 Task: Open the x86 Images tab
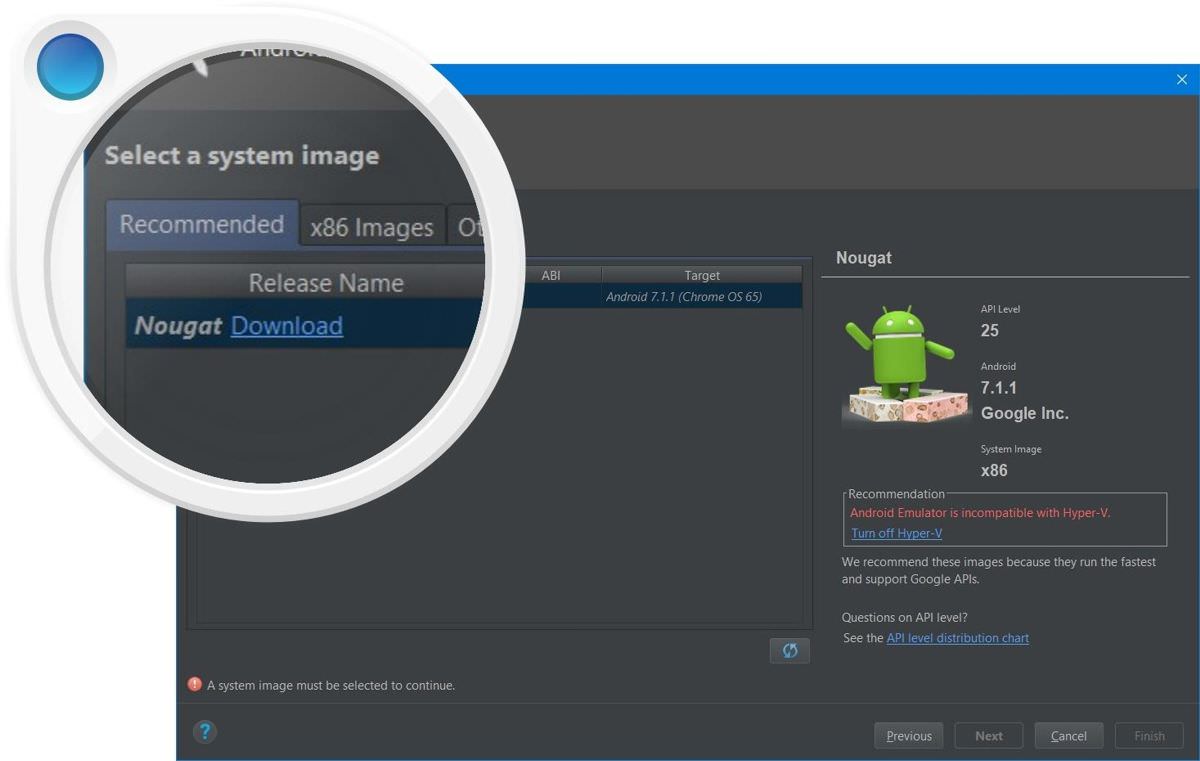[x=372, y=228]
